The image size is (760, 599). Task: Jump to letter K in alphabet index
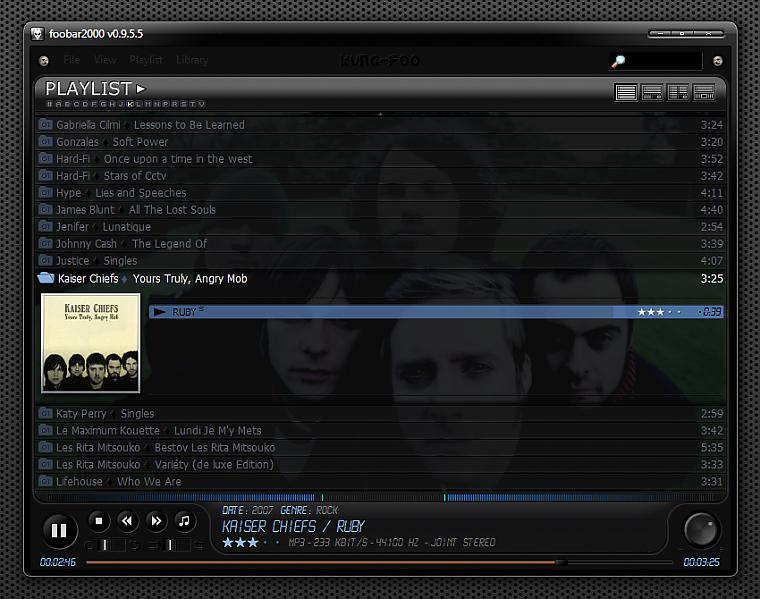pyautogui.click(x=130, y=104)
